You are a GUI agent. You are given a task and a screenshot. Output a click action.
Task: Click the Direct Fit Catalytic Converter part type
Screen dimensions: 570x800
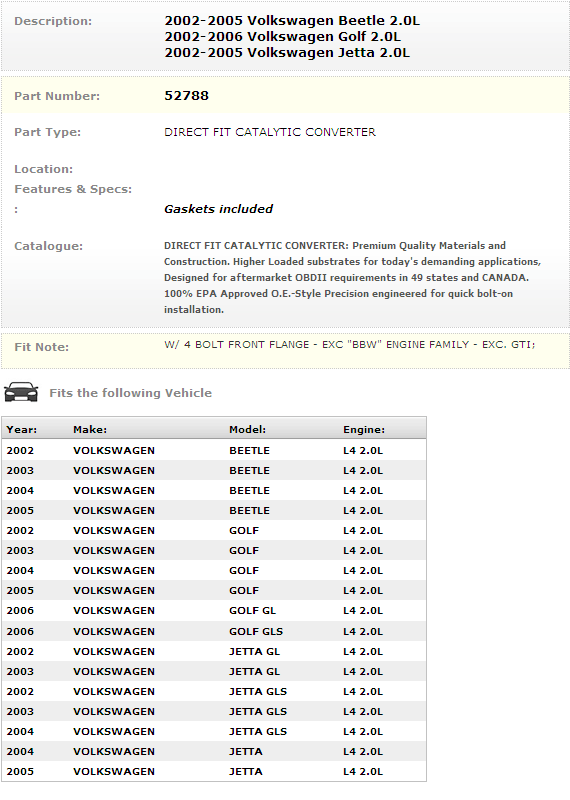[x=270, y=132]
